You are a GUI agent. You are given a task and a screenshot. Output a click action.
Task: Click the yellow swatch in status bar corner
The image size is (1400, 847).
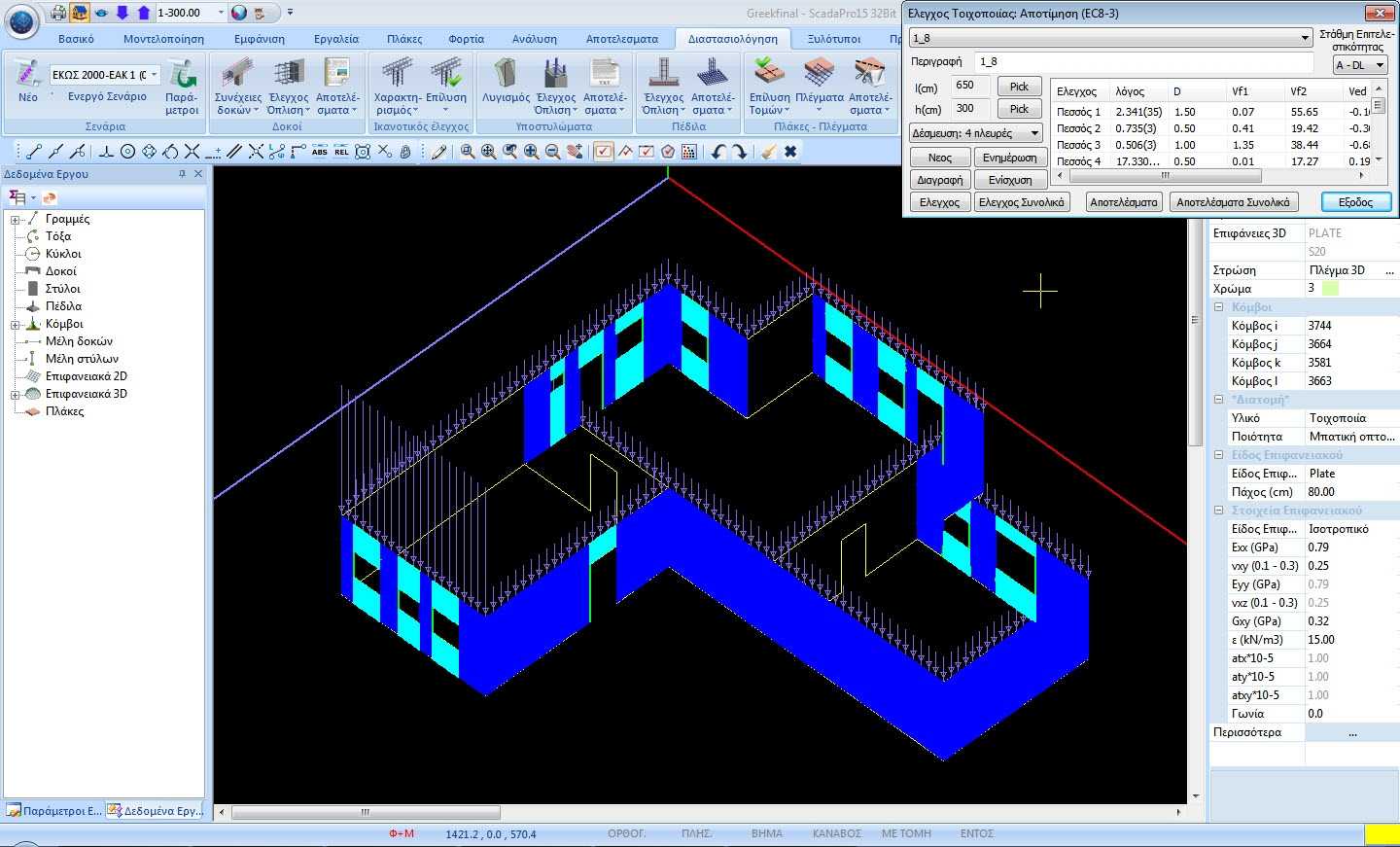[x=1382, y=834]
